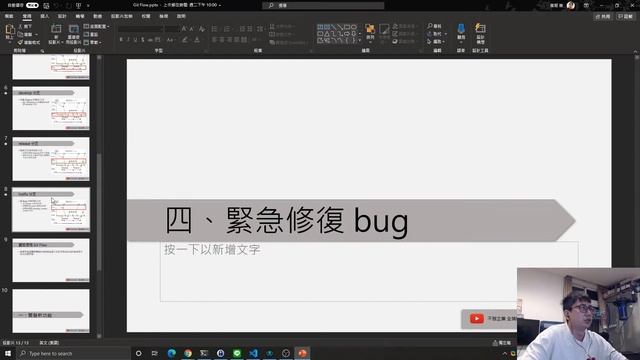Click the Increase Font Size icon
This screenshot has width=640, height=360.
click(x=184, y=29)
